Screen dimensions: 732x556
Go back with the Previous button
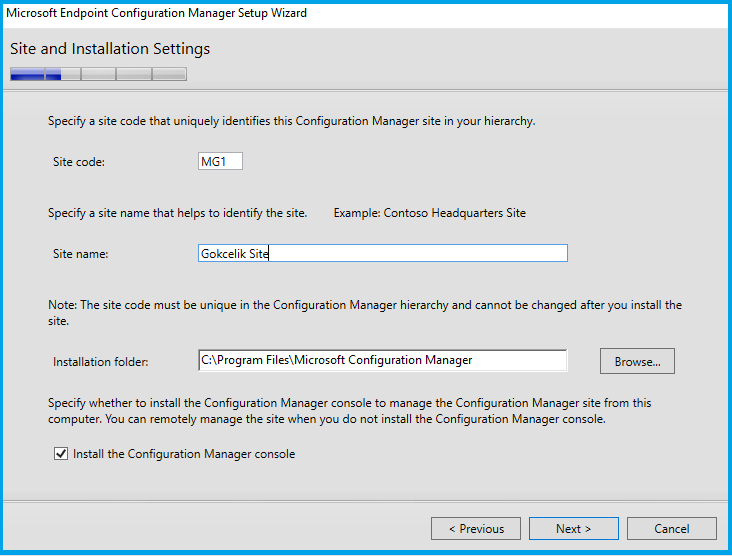476,528
